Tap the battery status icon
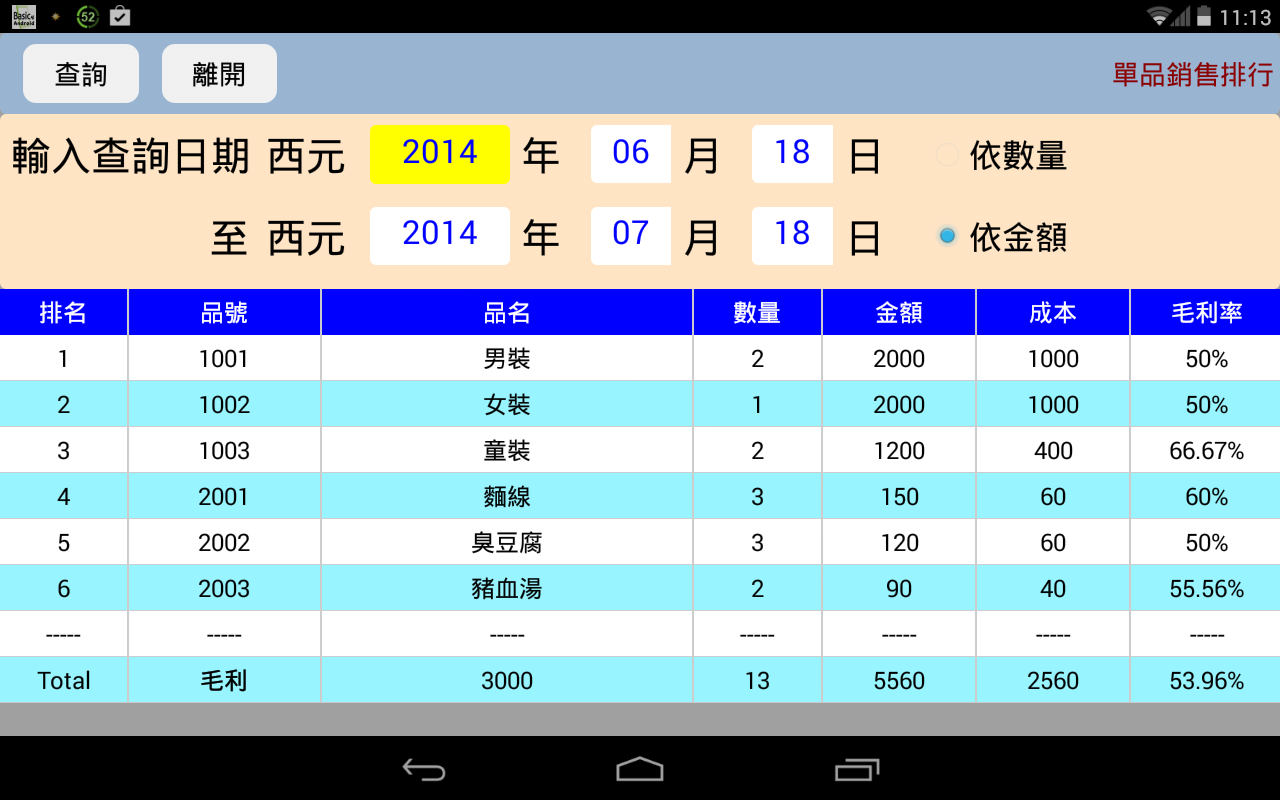This screenshot has width=1280, height=800. click(x=1203, y=16)
